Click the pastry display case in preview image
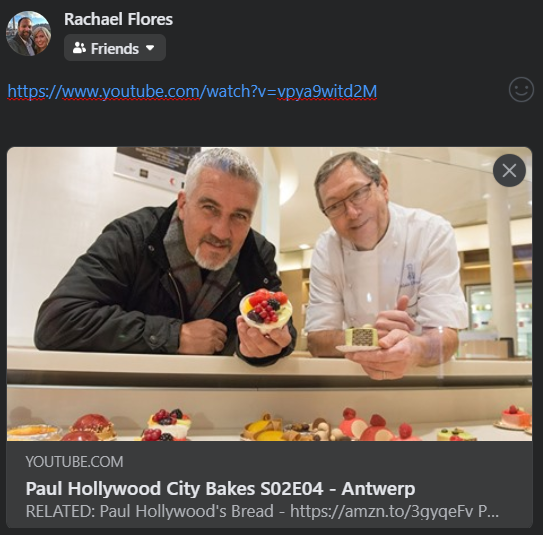This screenshot has height=535, width=543. point(269,412)
